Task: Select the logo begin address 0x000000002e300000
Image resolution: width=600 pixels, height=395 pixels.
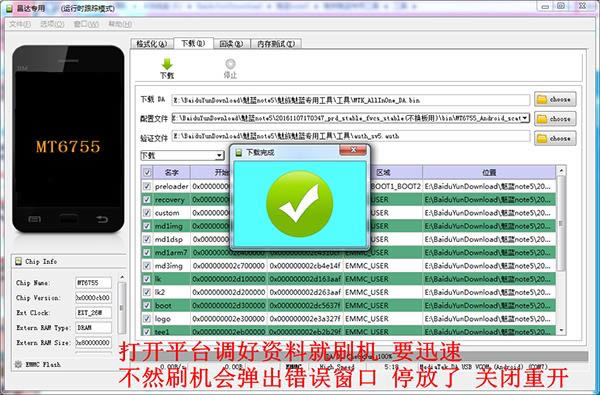Action: click(x=228, y=318)
